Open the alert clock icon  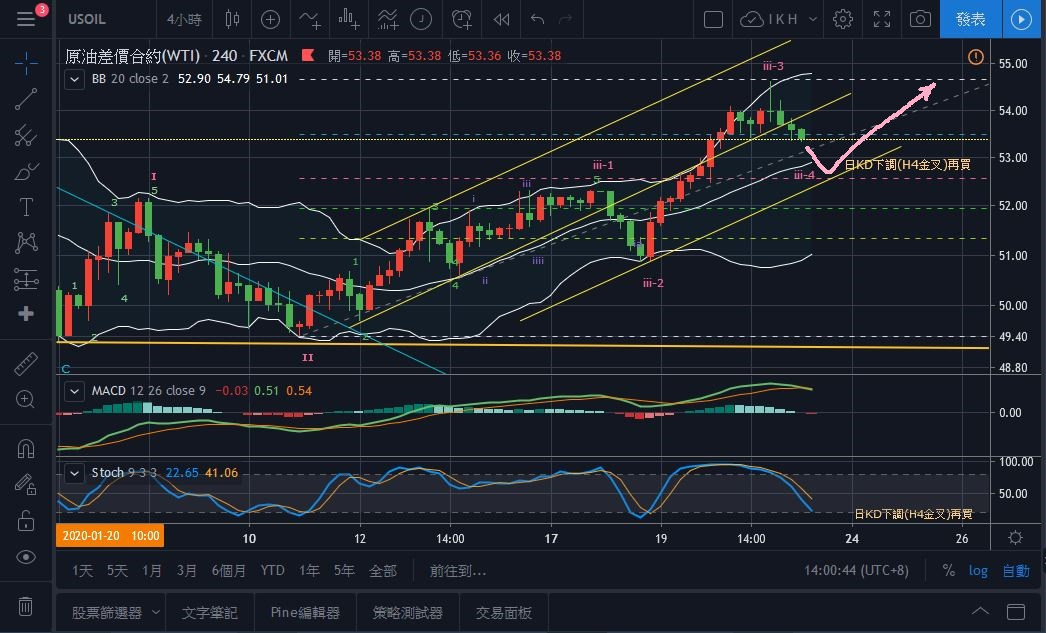coord(461,19)
